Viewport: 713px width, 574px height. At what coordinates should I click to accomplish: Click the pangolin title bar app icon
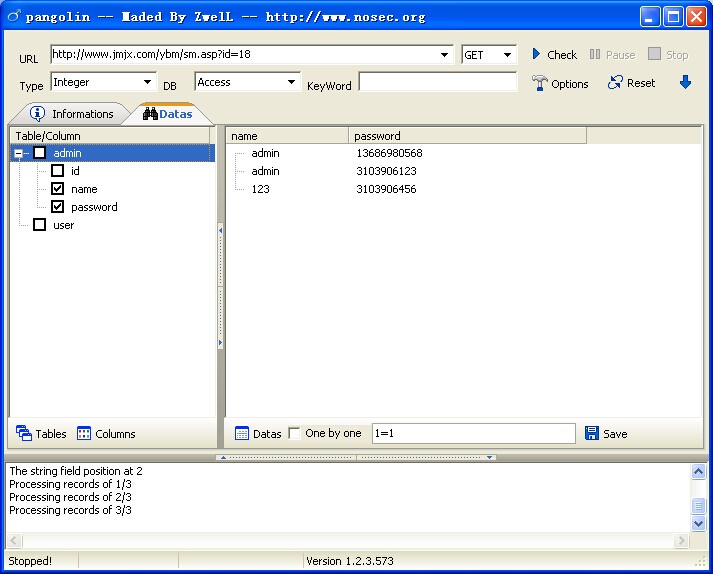(14, 16)
